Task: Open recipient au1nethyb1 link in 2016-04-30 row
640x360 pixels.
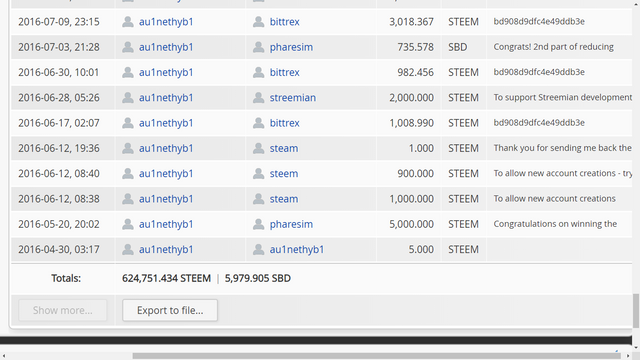Action: click(x=297, y=249)
